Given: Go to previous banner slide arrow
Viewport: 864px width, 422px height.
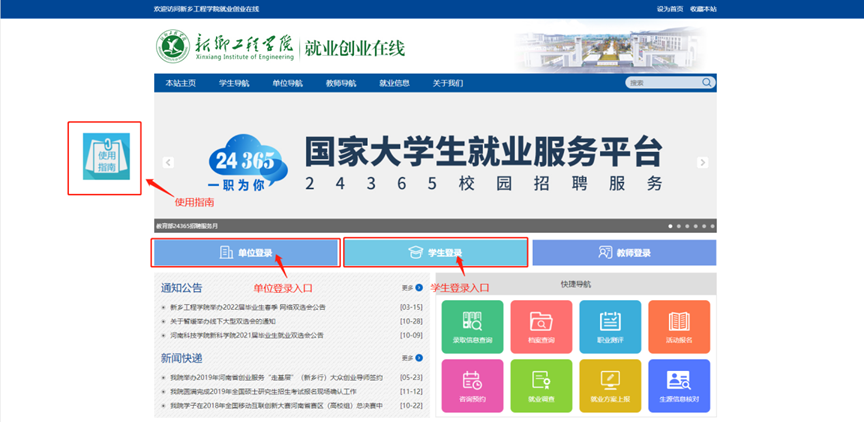Looking at the screenshot, I should coord(168,162).
